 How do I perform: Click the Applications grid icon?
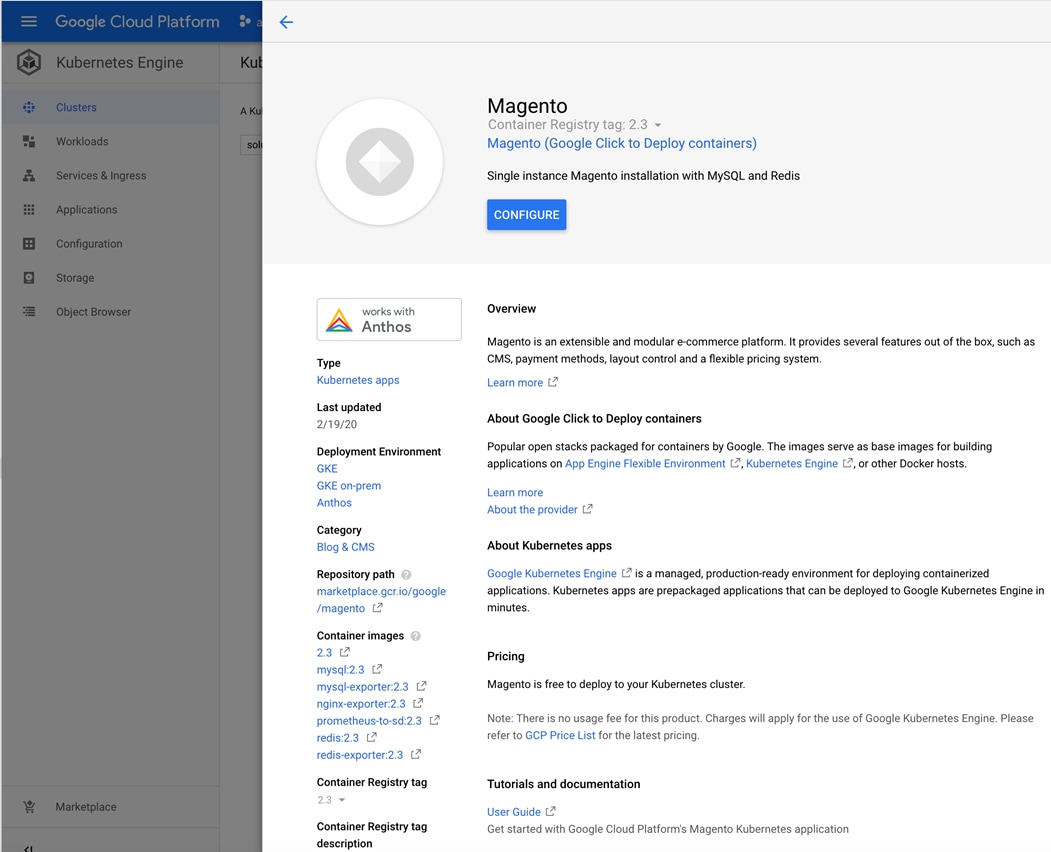29,210
